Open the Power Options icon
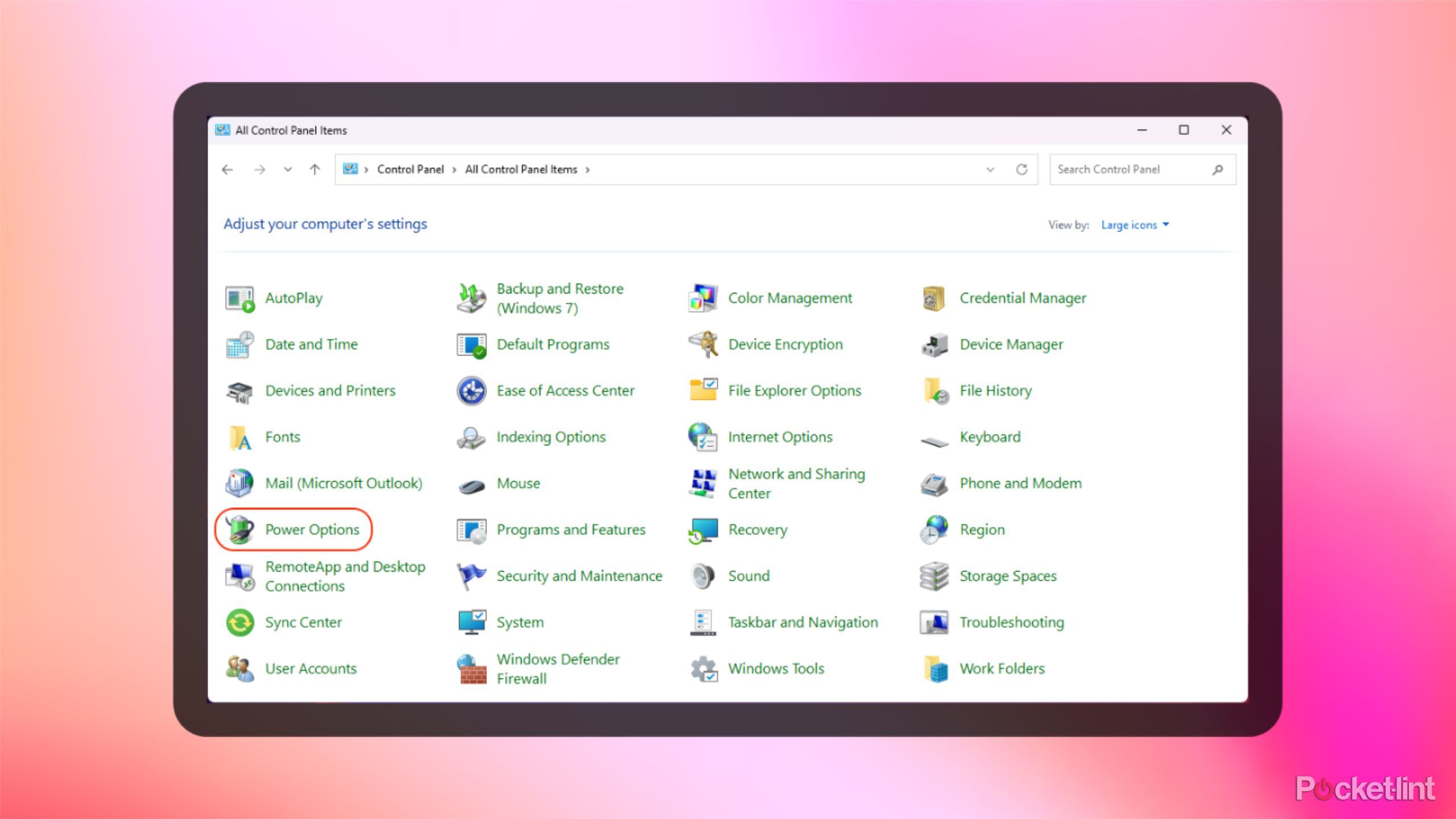This screenshot has width=1456, height=819. tap(240, 529)
